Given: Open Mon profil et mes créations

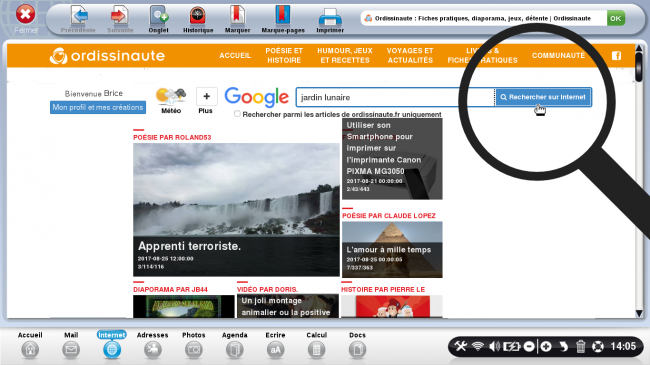Looking at the screenshot, I should pos(98,107).
